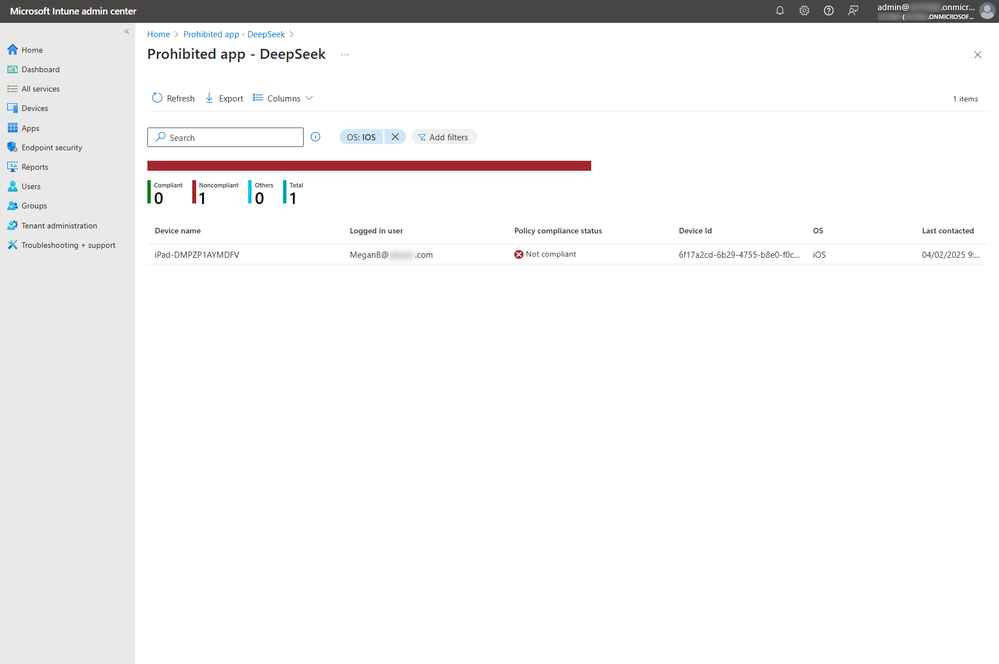Open the notifications bell

point(780,11)
